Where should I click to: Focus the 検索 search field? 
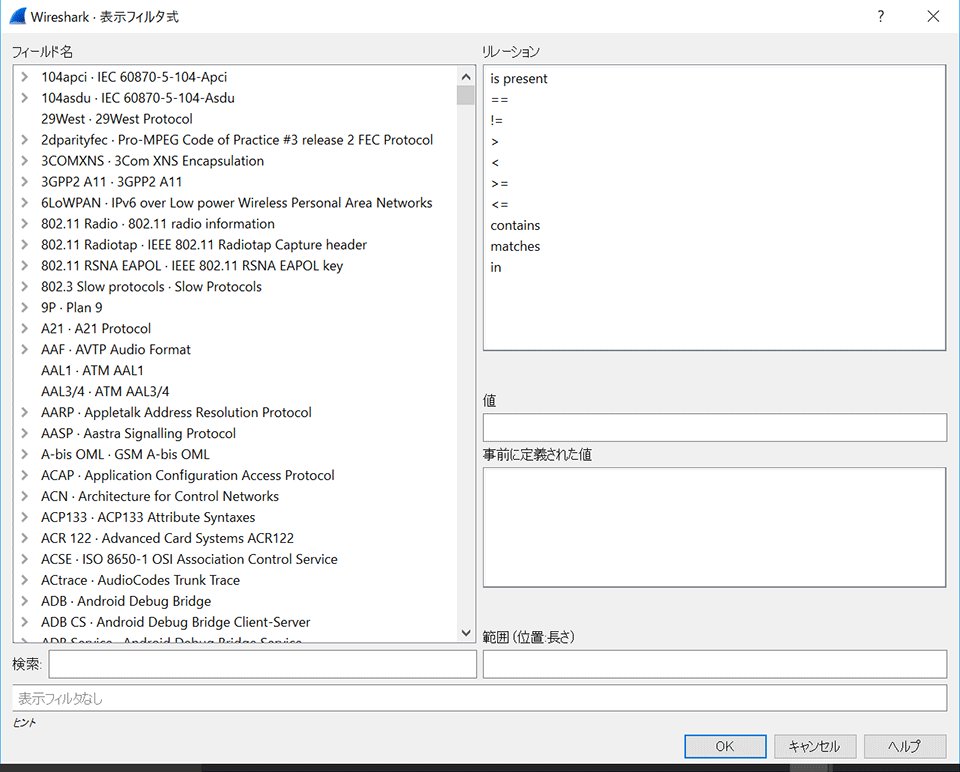coord(263,664)
